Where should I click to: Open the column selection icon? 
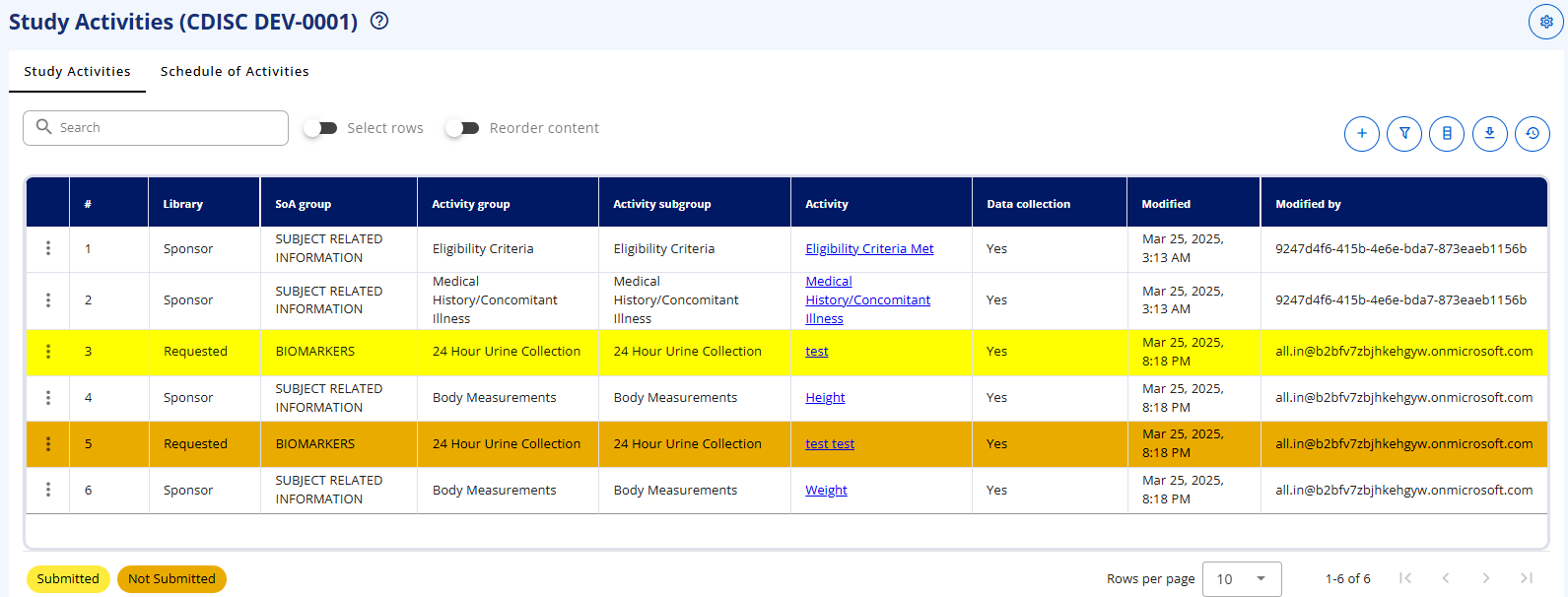click(x=1447, y=133)
